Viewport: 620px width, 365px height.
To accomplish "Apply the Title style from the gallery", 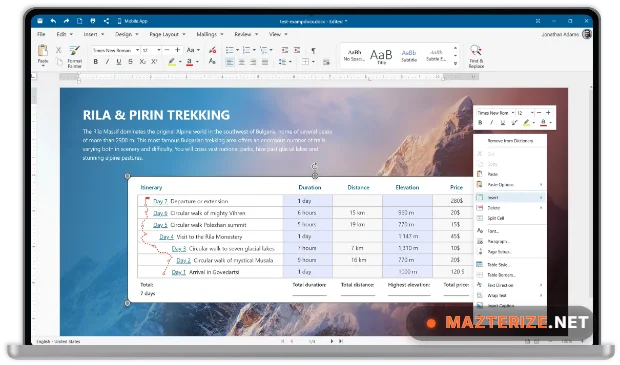I will [x=381, y=56].
